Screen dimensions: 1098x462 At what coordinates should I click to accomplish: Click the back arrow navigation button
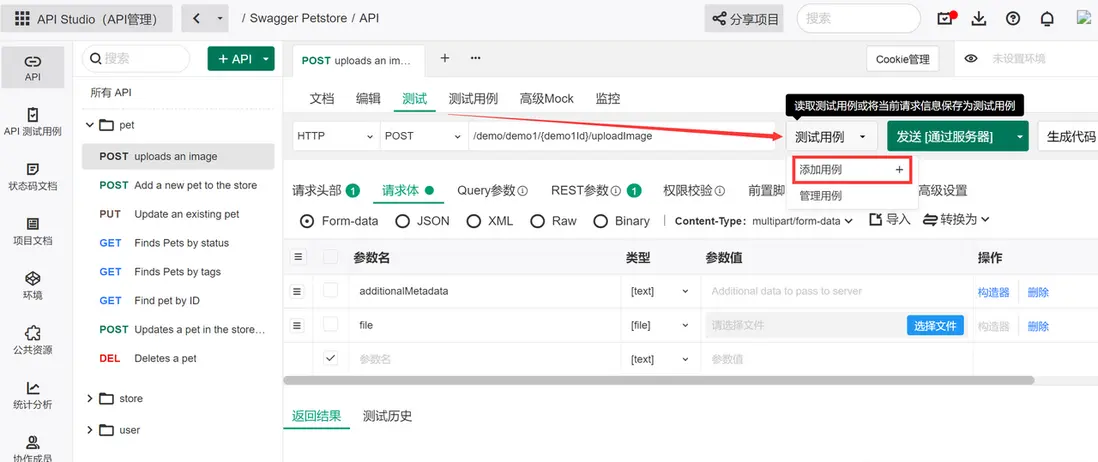pyautogui.click(x=196, y=18)
